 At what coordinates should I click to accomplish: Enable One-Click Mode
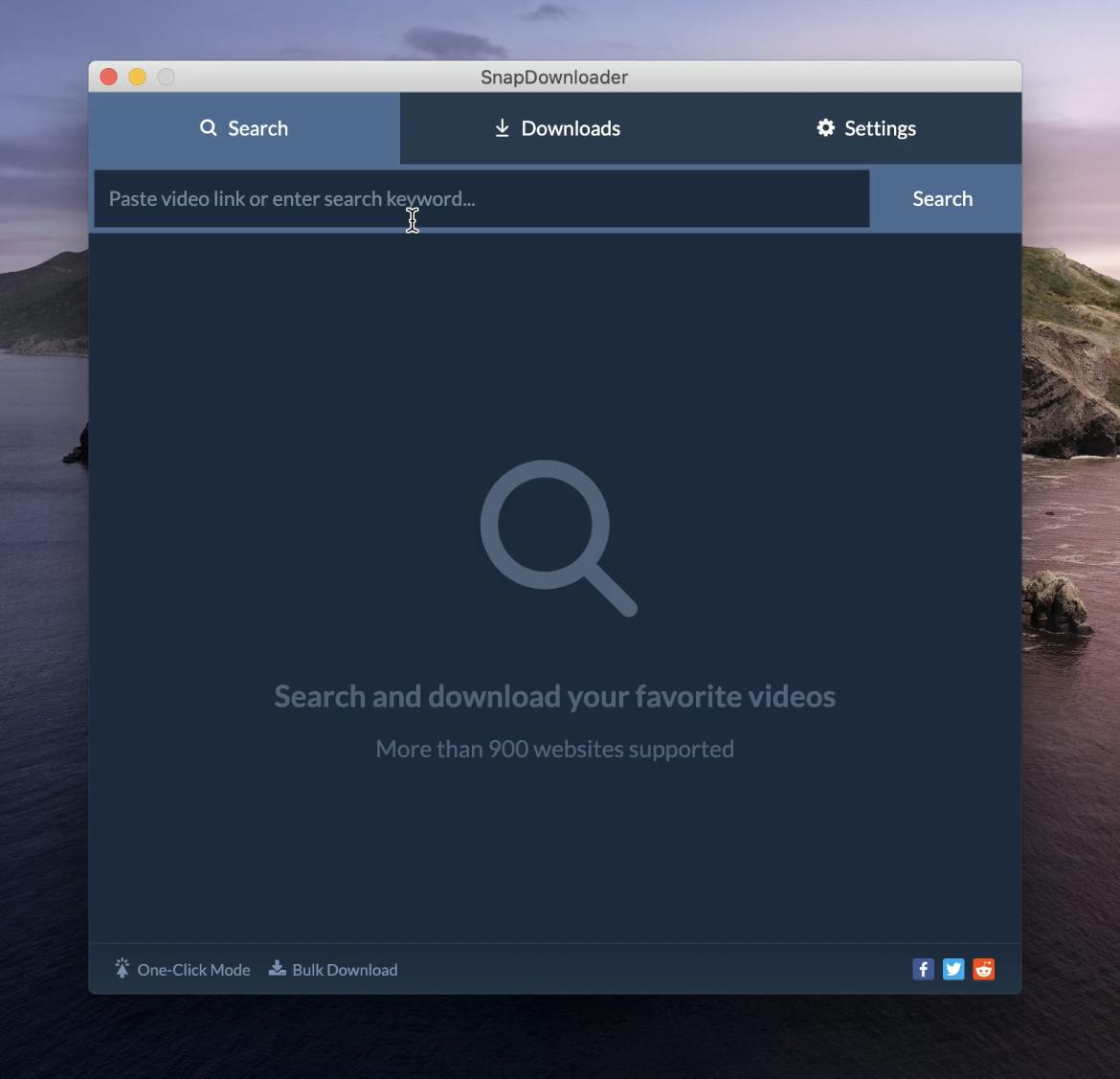coord(182,970)
